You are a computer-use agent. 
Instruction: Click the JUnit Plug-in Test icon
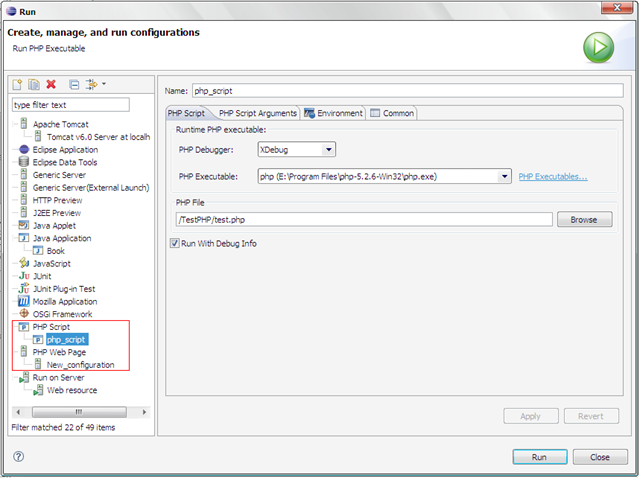point(24,289)
